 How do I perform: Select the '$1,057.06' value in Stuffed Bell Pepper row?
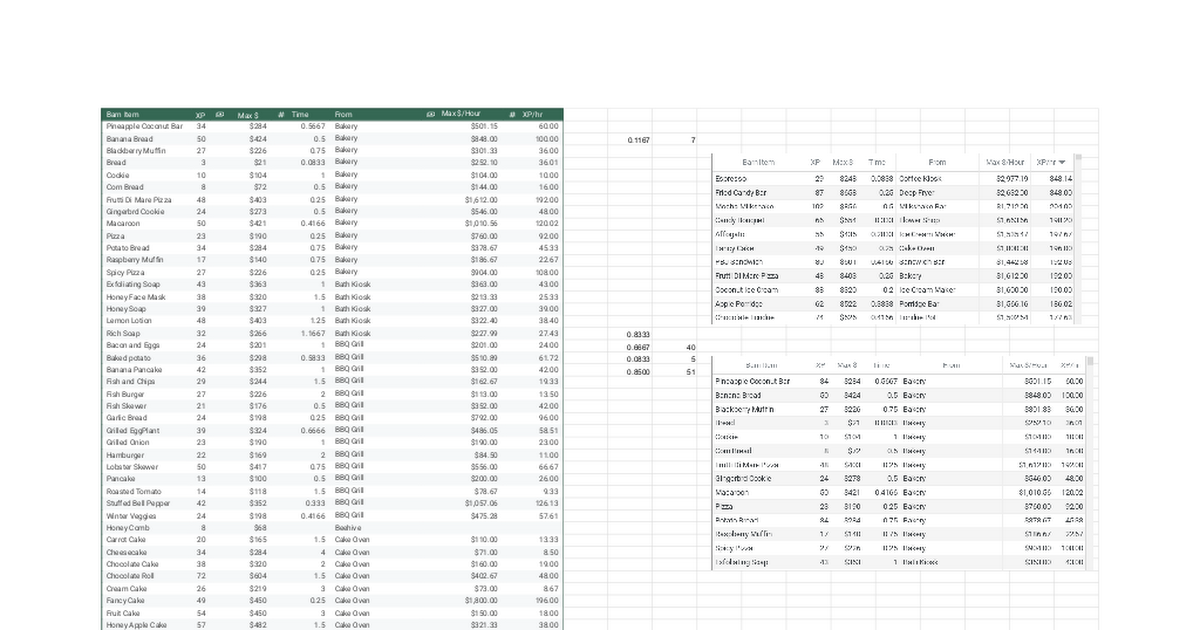tap(479, 503)
